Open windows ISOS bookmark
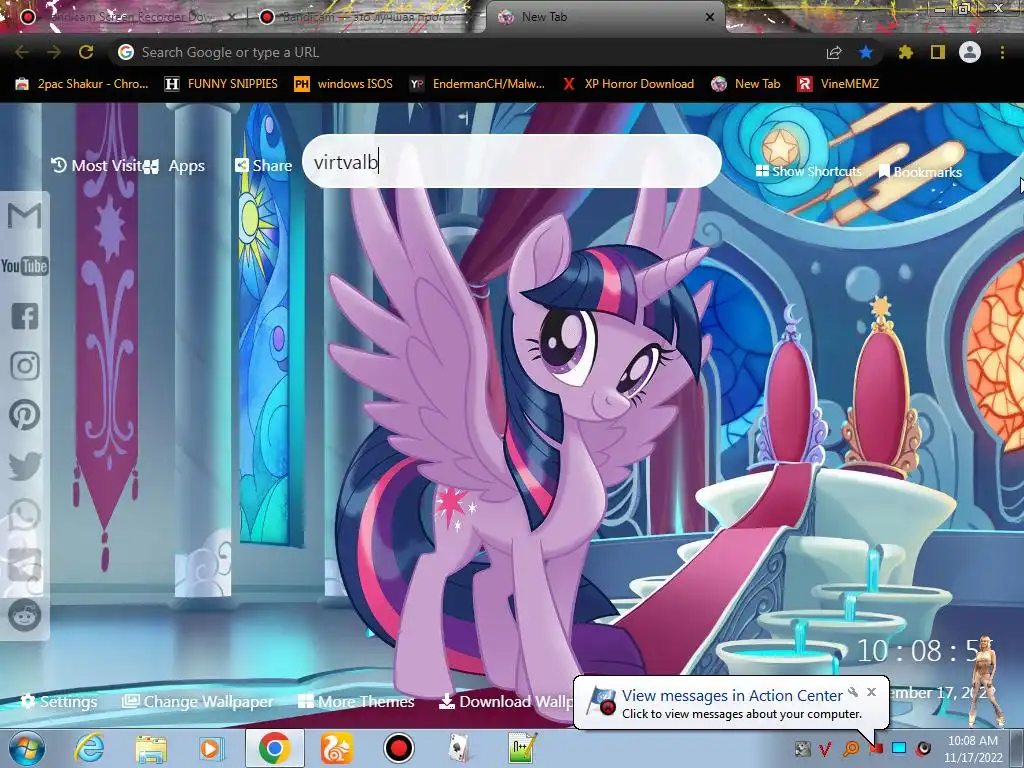 [x=344, y=84]
